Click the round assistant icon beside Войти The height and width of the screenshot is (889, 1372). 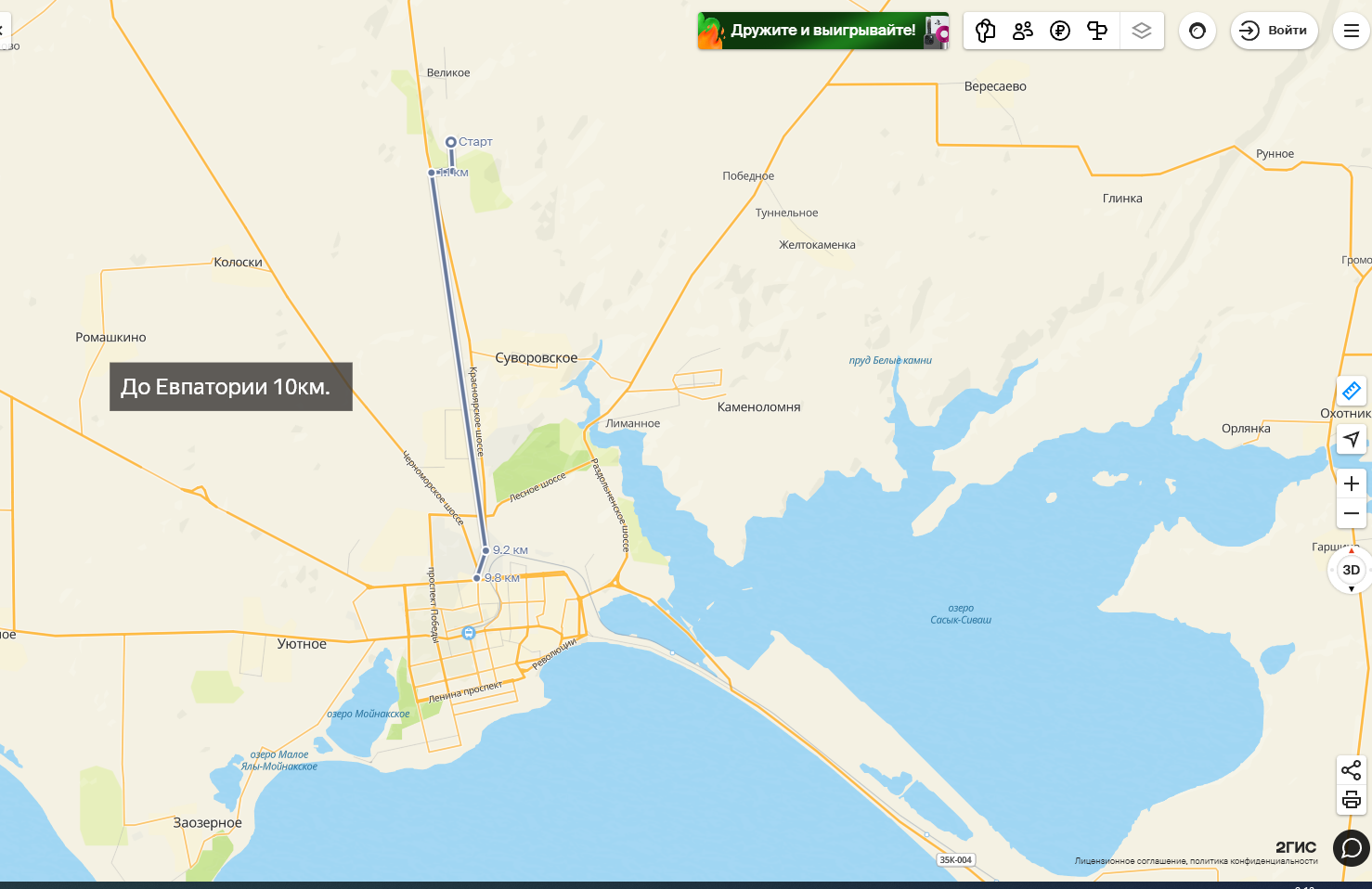(1197, 31)
